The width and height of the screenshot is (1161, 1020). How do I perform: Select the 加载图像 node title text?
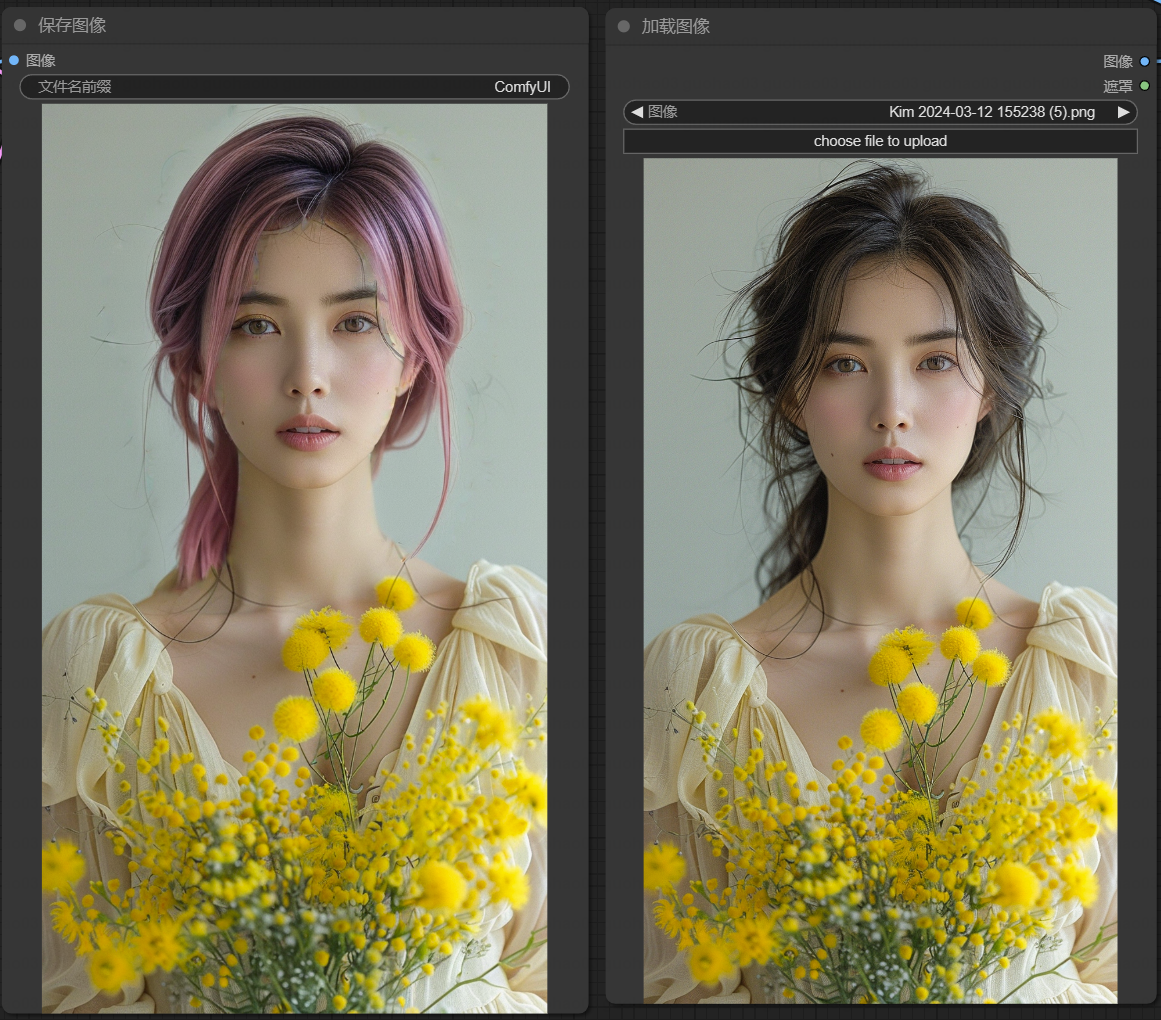tap(676, 26)
